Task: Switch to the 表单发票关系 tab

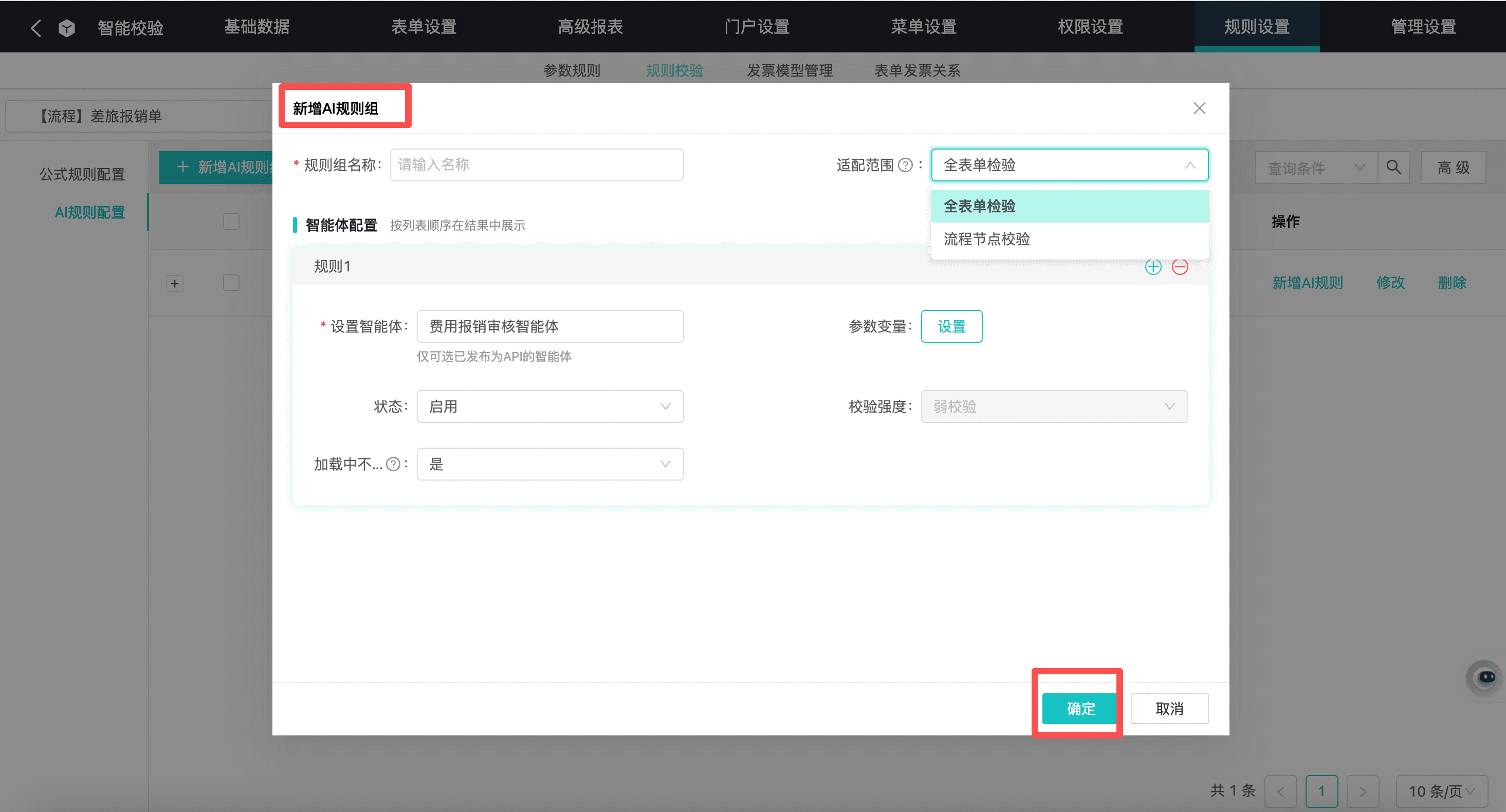Action: pyautogui.click(x=916, y=70)
